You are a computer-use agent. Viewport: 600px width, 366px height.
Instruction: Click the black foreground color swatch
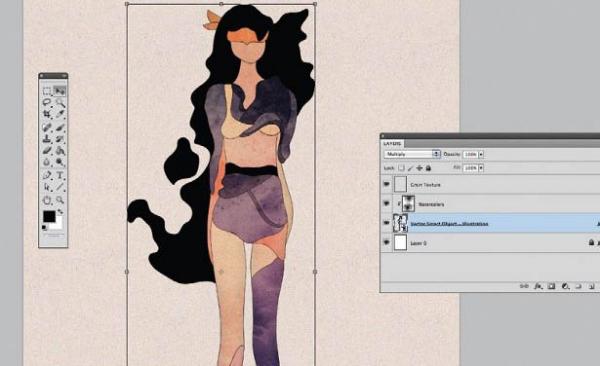pos(49,216)
